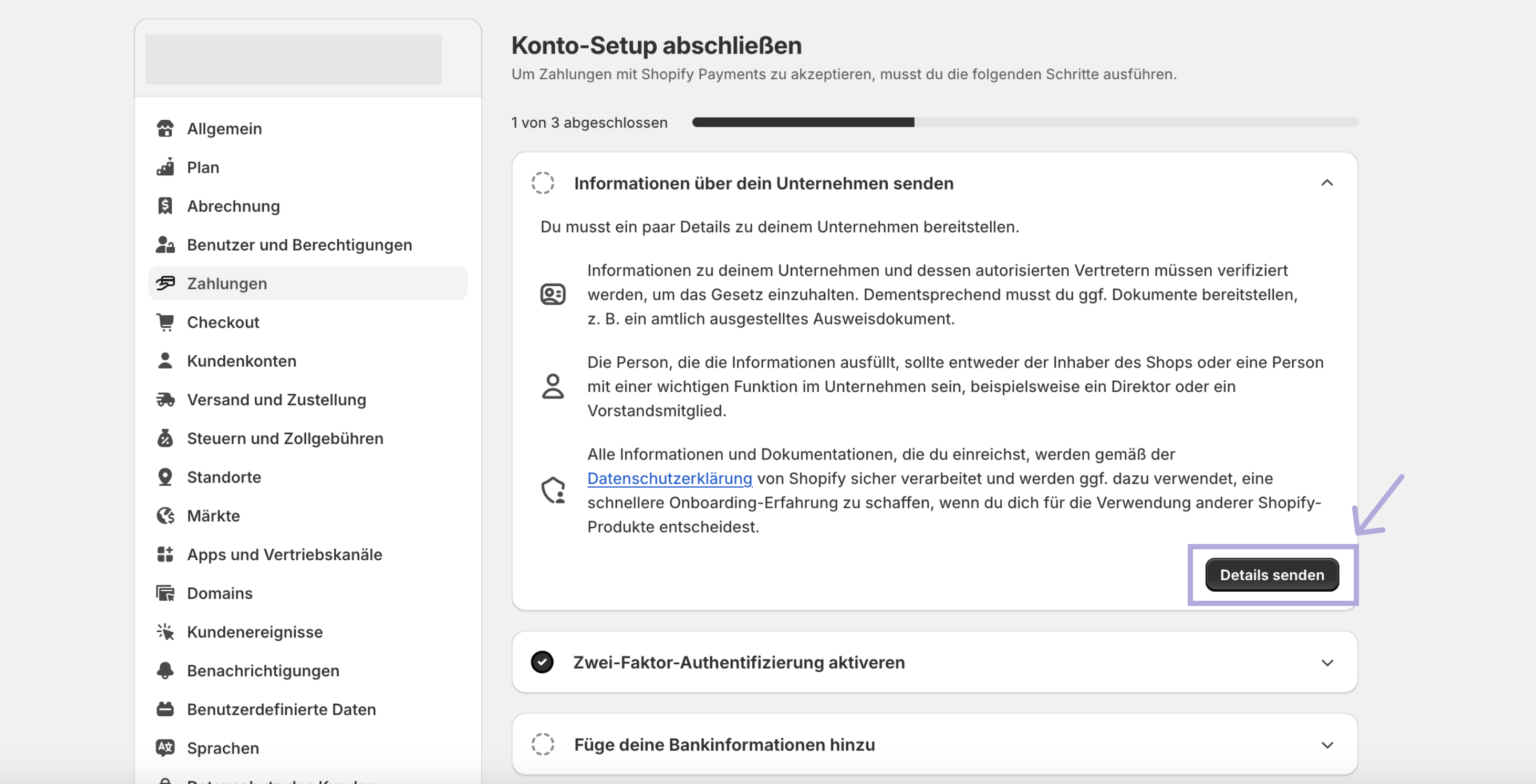The width and height of the screenshot is (1536, 784).
Task: Select Standorte in the sidebar
Action: coord(308,477)
